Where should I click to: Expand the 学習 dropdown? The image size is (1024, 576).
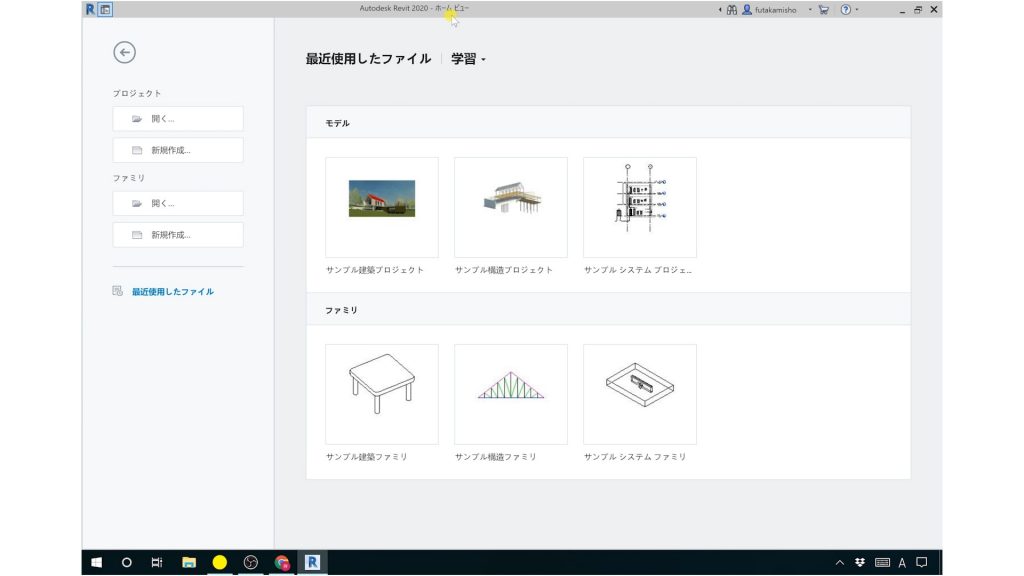coord(465,59)
